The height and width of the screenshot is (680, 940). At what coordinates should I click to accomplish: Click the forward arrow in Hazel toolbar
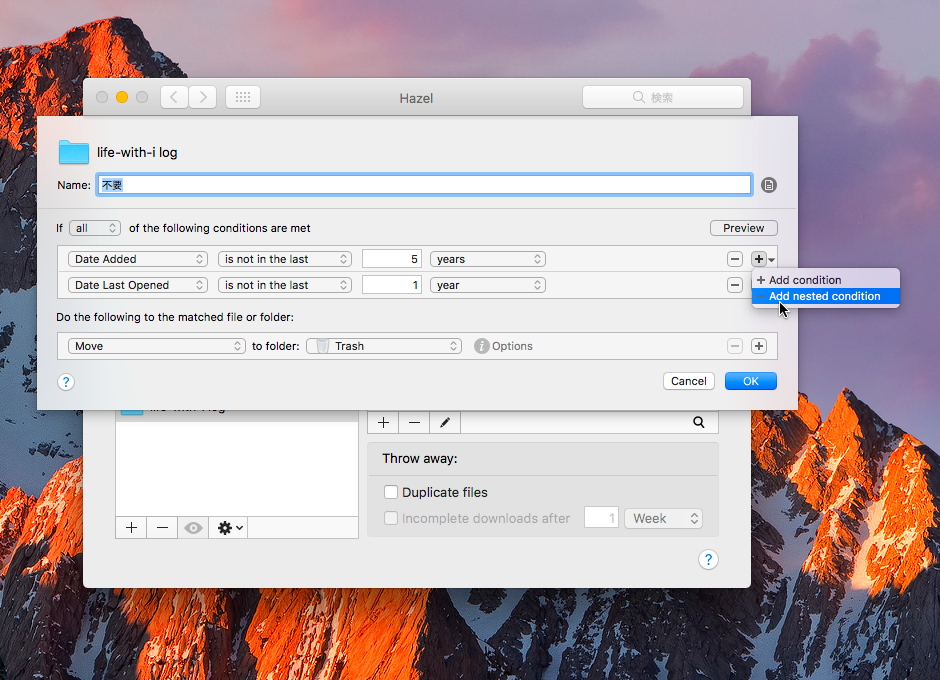tap(203, 97)
